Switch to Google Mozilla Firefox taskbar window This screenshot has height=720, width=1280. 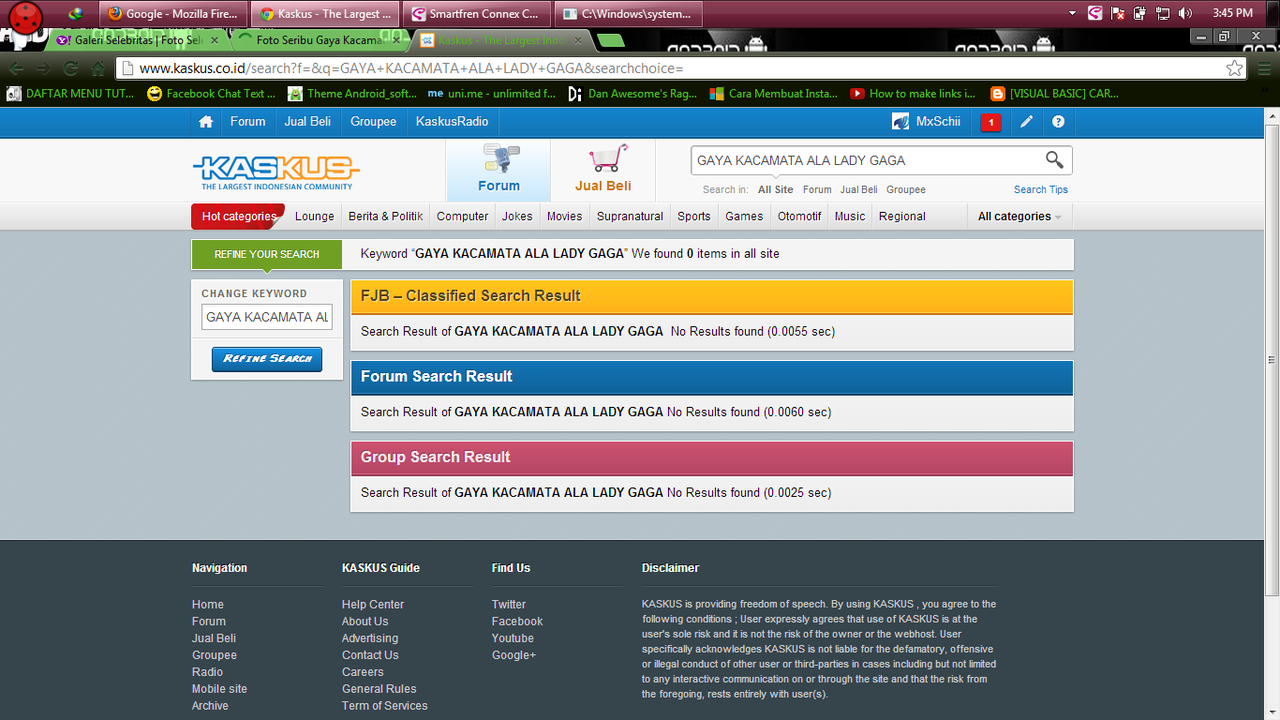click(173, 14)
